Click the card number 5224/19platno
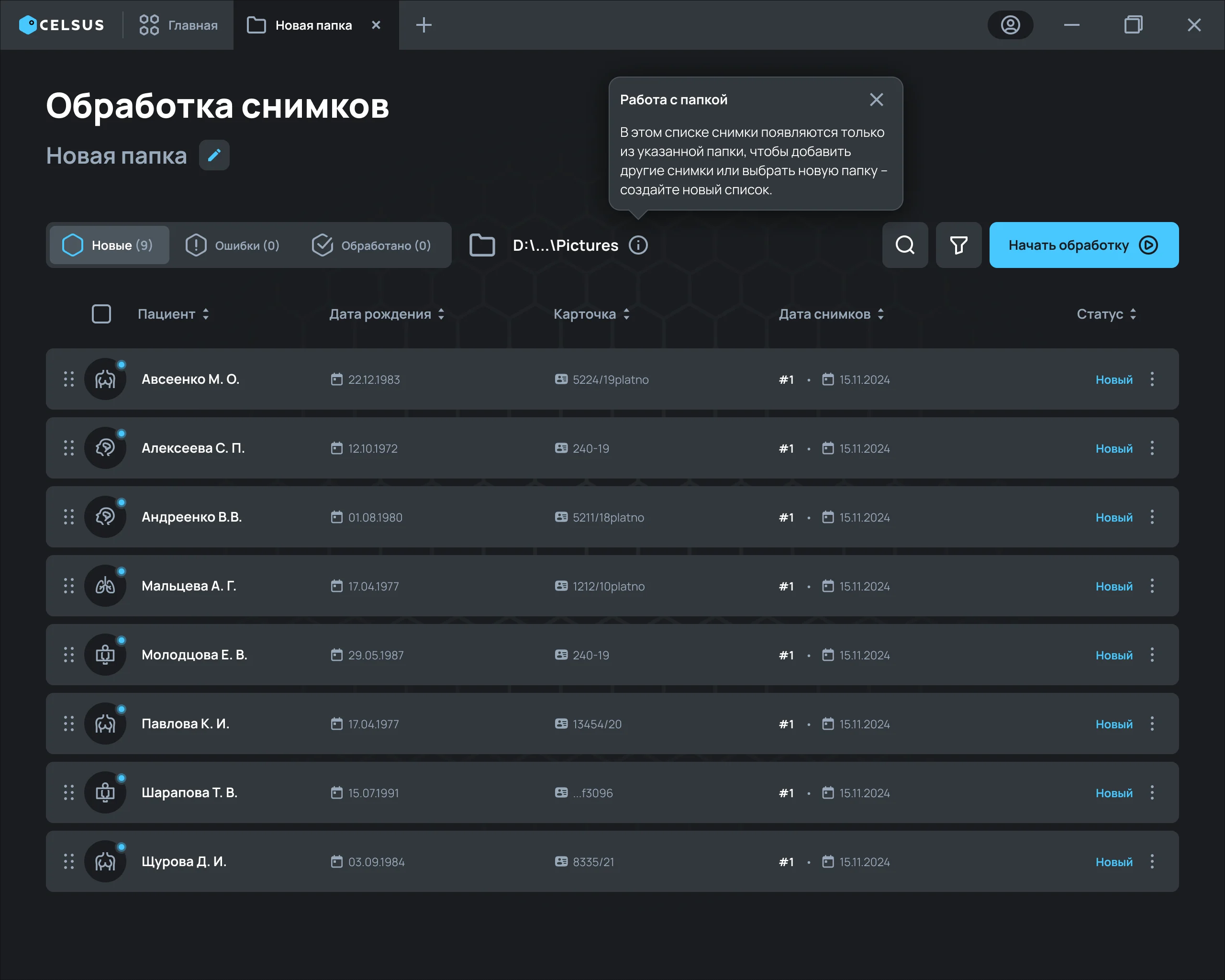The width and height of the screenshot is (1225, 980). pyautogui.click(x=610, y=379)
